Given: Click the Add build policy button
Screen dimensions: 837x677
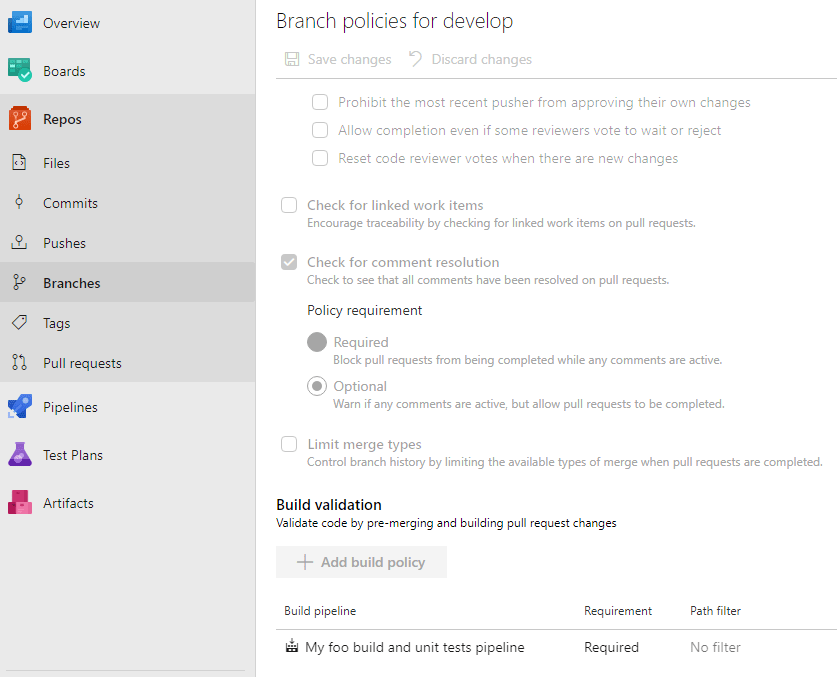Looking at the screenshot, I should (361, 562).
